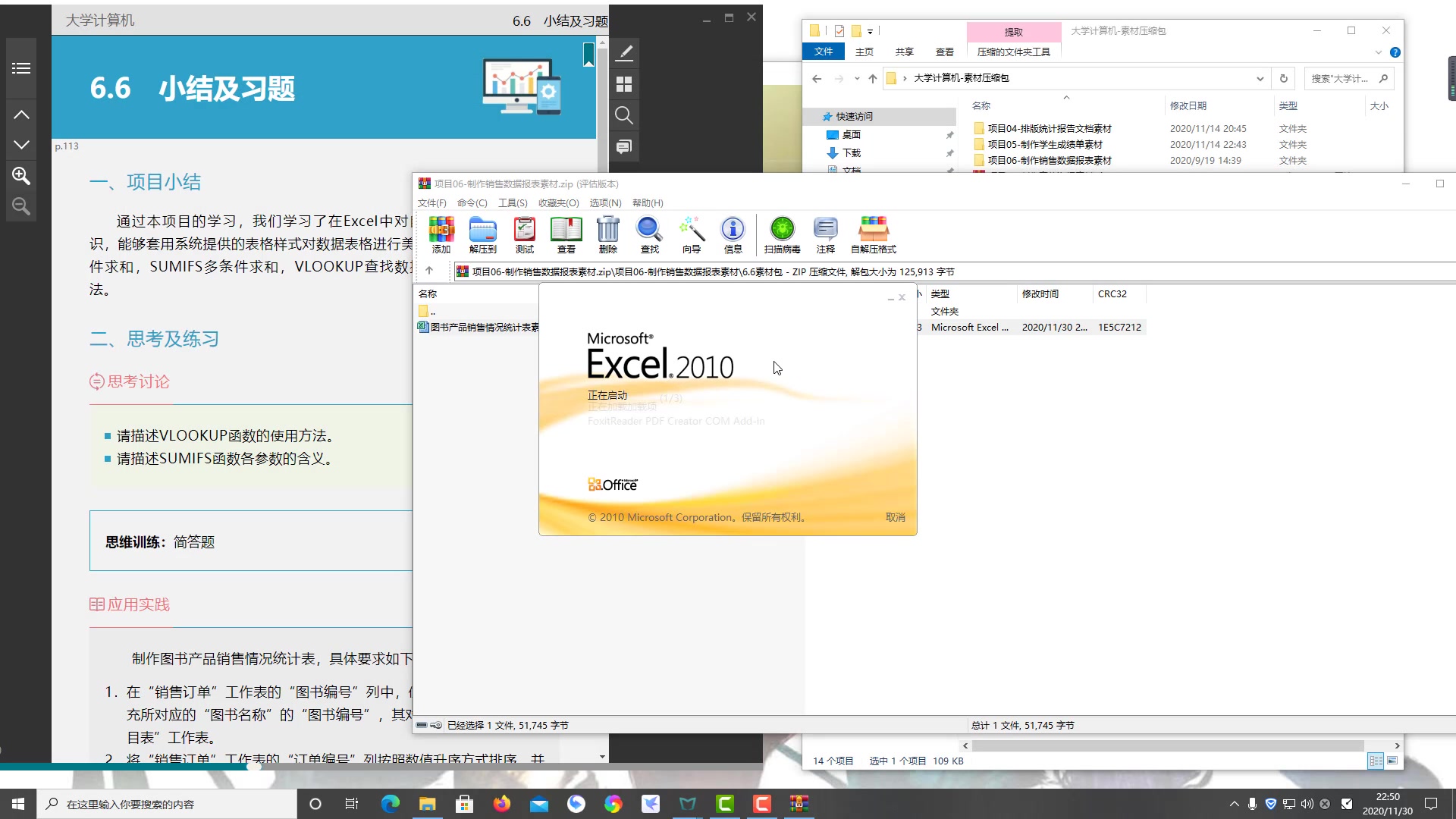Click the Virus Scan (扫描病毒) icon
The image size is (1456, 819).
coord(782,234)
